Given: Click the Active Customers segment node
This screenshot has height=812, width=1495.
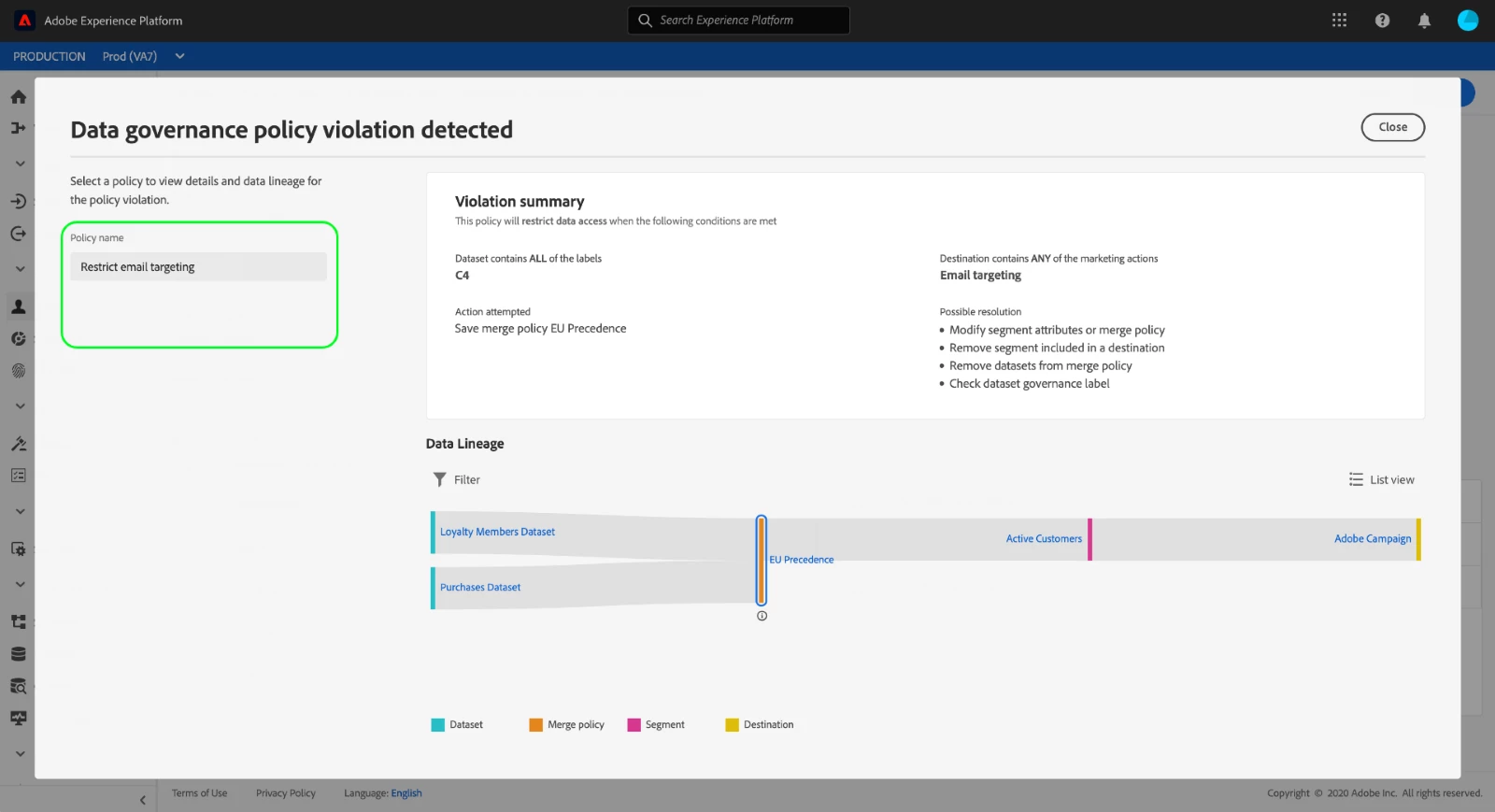Looking at the screenshot, I should pos(1044,539).
